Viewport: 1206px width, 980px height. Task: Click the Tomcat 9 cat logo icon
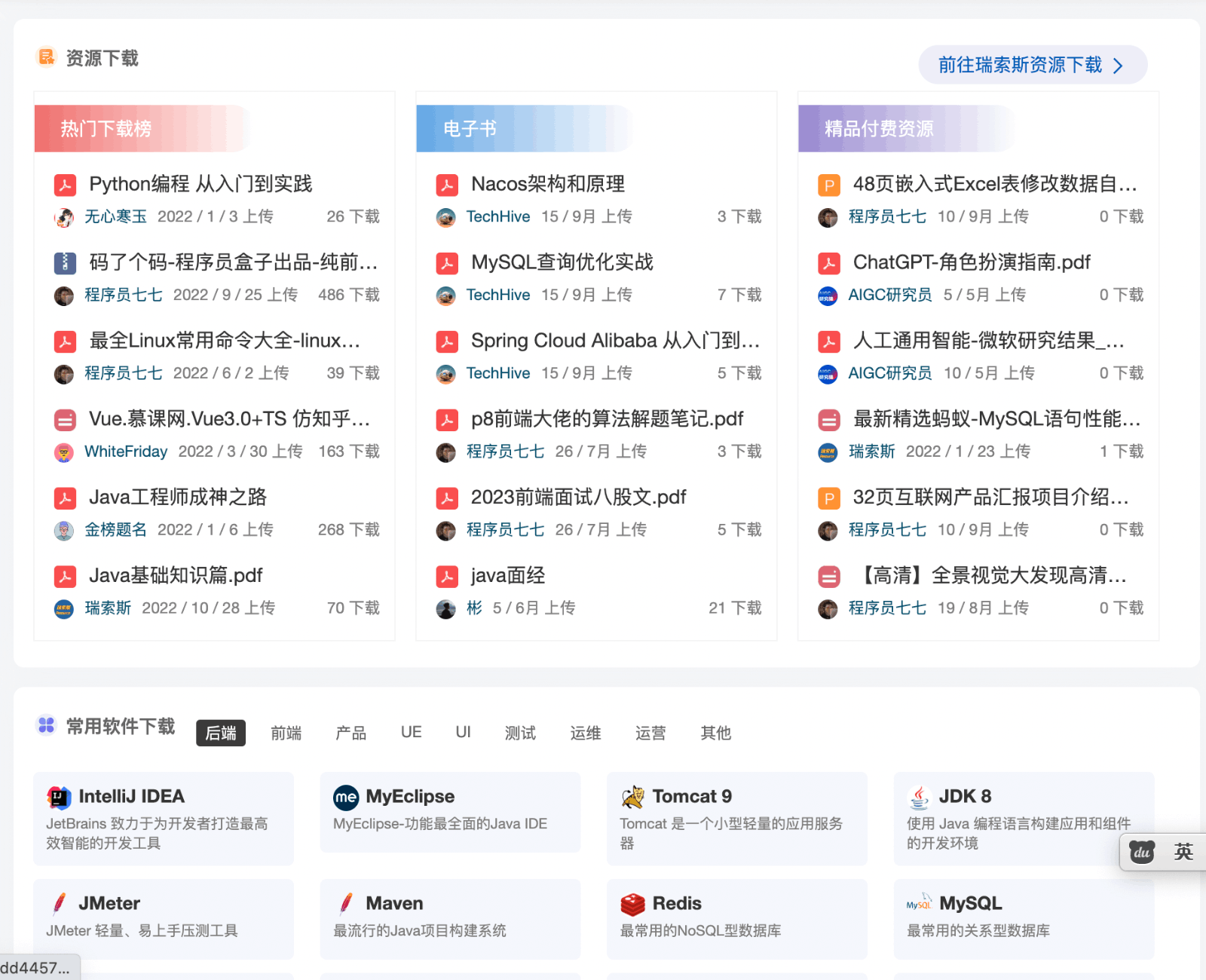(x=632, y=796)
